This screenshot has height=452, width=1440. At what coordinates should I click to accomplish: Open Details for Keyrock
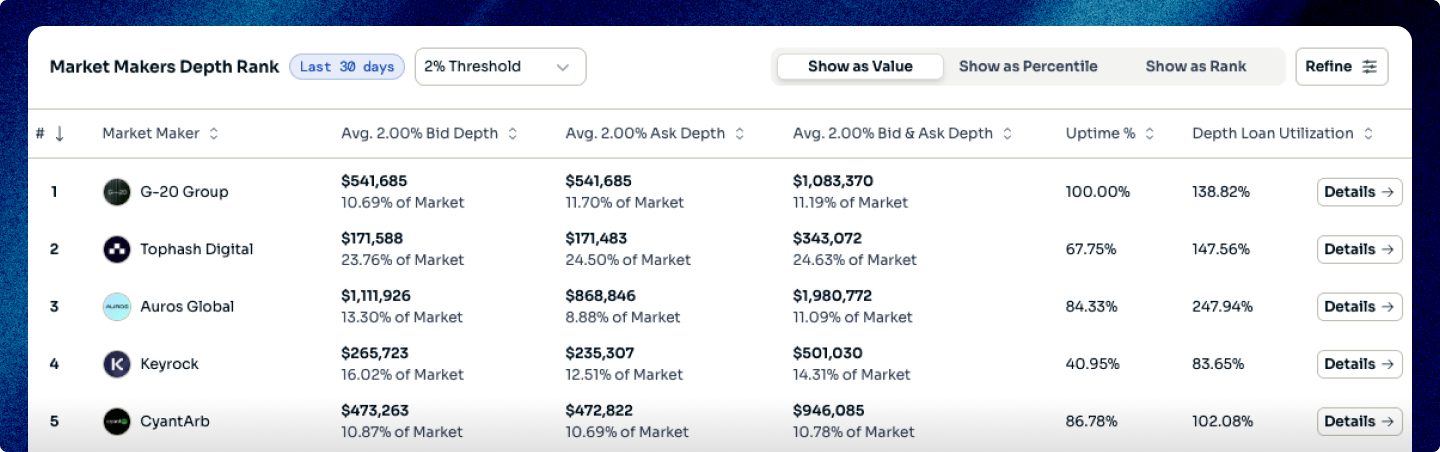(1359, 364)
